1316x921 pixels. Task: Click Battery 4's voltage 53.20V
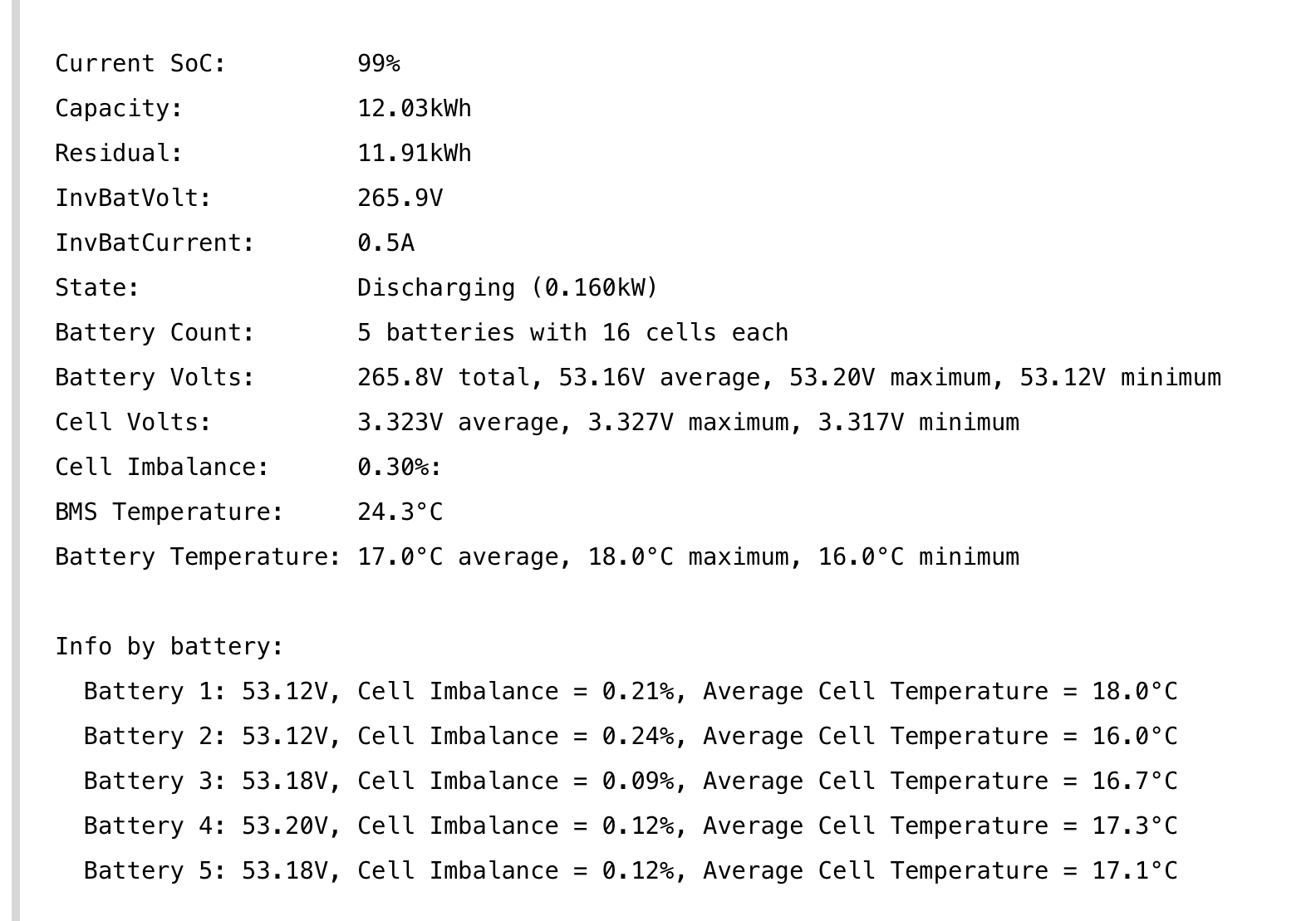tap(284, 826)
